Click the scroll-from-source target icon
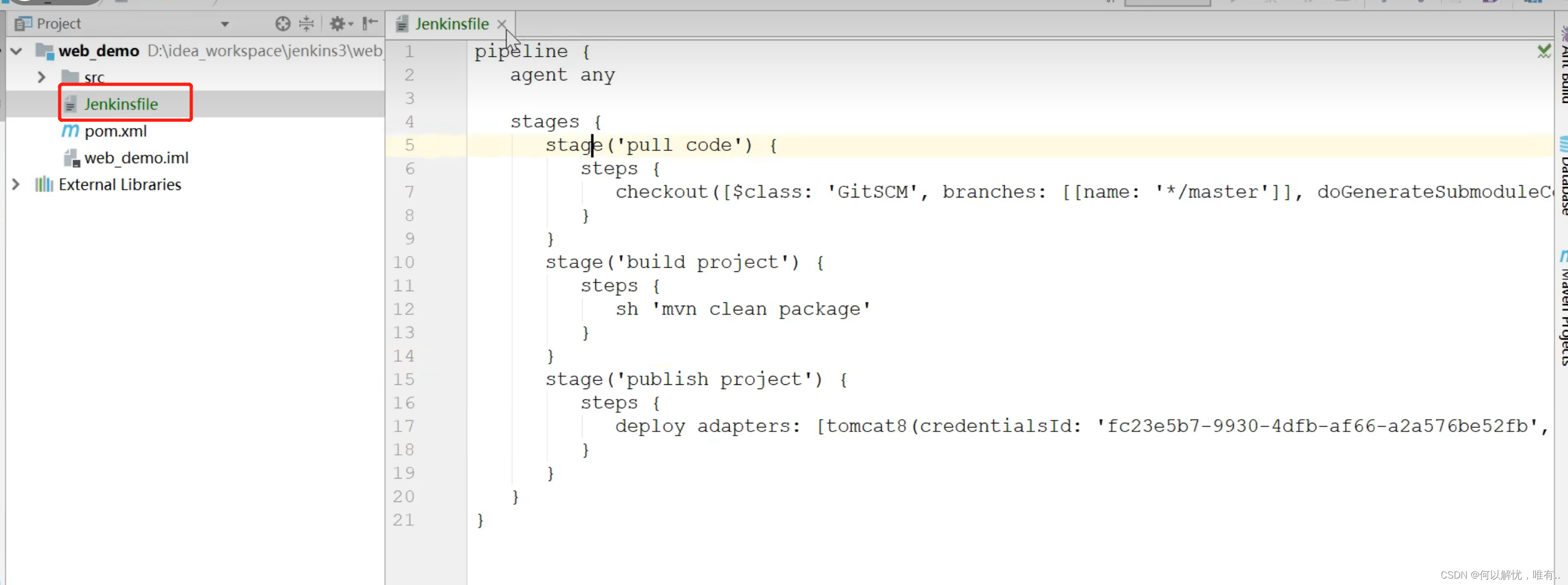 click(x=282, y=24)
